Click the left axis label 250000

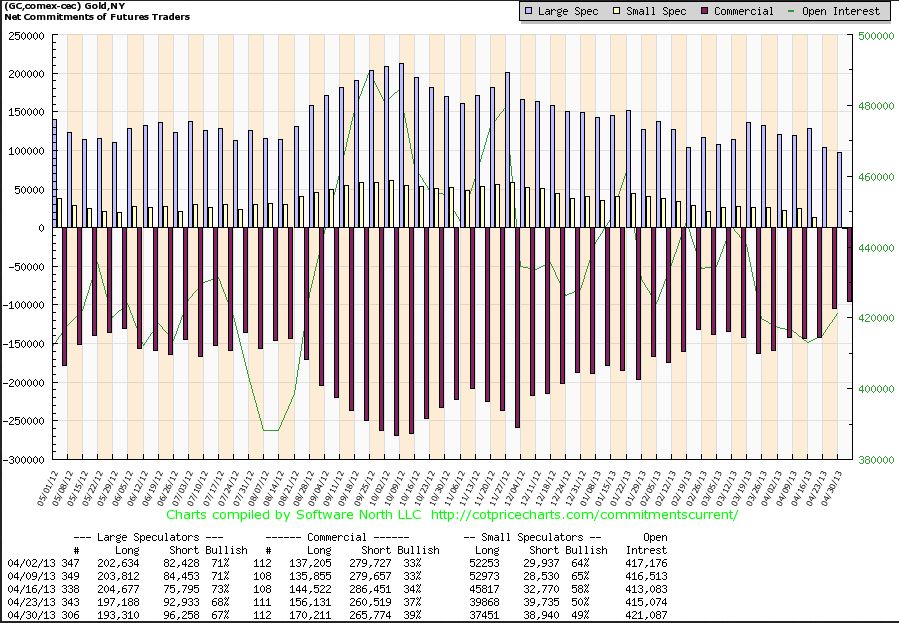pos(26,36)
